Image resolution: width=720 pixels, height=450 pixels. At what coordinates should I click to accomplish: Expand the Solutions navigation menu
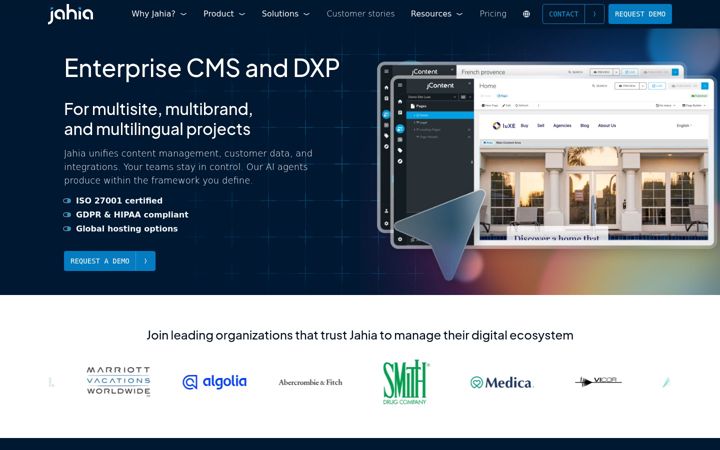[286, 14]
